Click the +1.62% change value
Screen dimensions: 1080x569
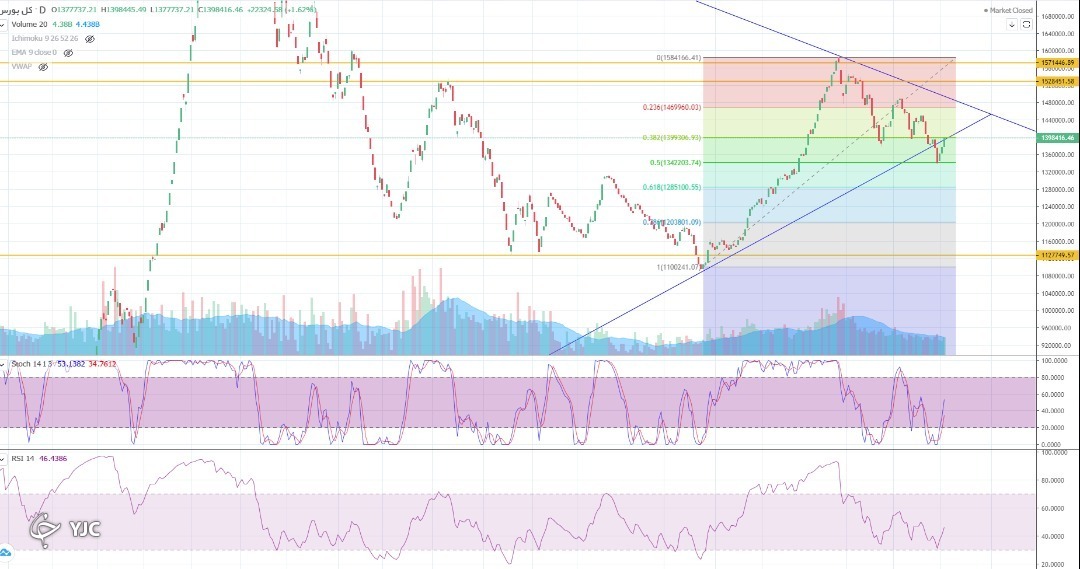coord(300,10)
